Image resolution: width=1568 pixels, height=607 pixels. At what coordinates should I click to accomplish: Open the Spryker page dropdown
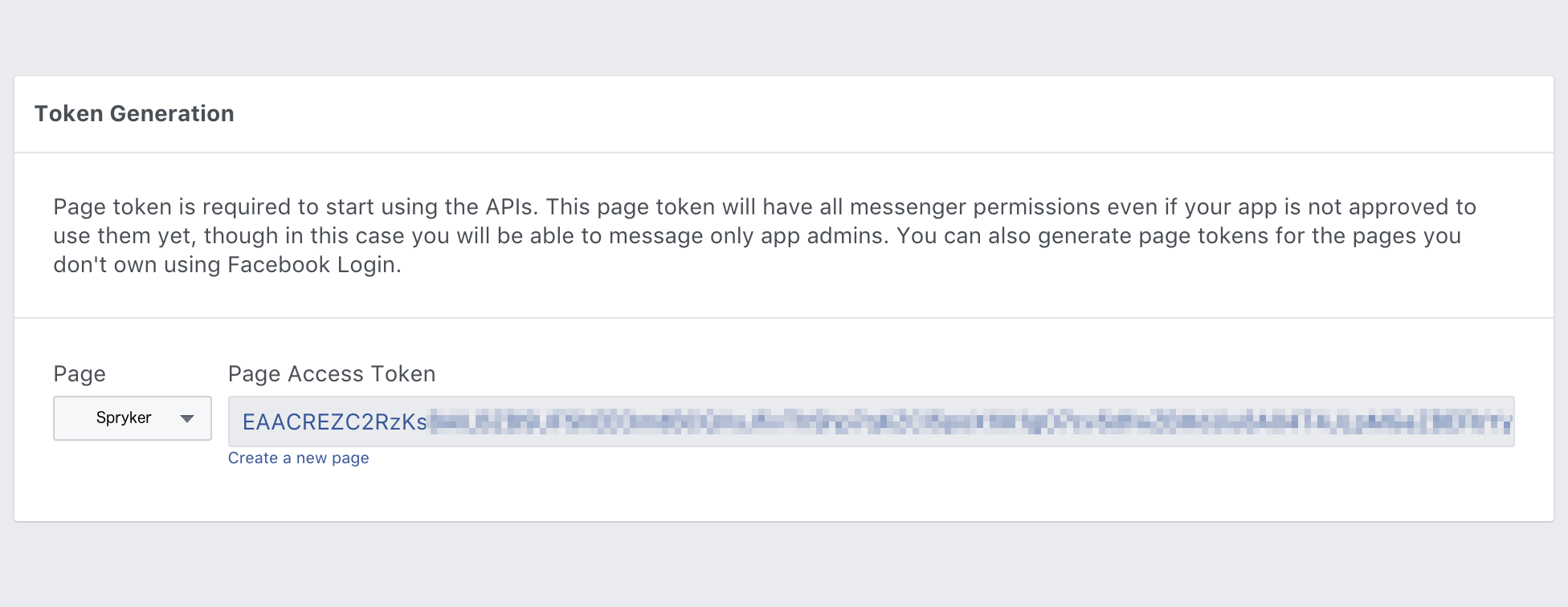pos(133,418)
